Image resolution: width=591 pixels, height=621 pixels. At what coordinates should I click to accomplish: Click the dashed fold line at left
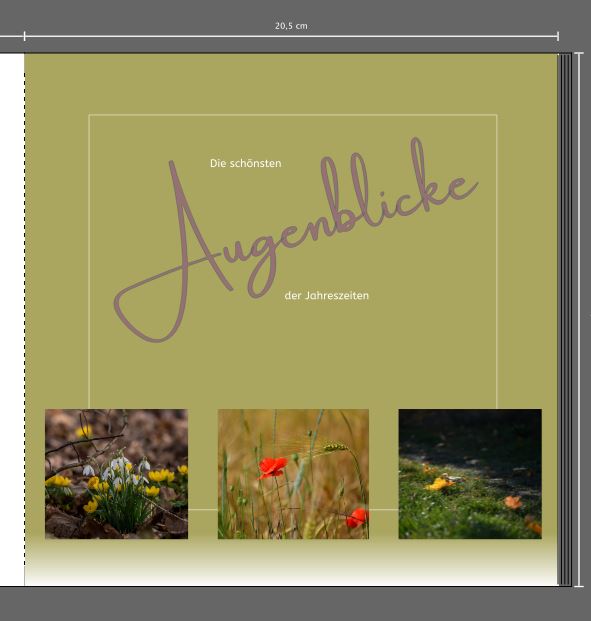[x=25, y=319]
